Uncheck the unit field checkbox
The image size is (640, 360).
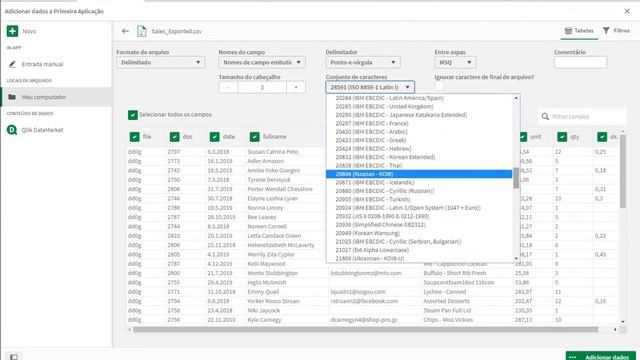point(523,137)
